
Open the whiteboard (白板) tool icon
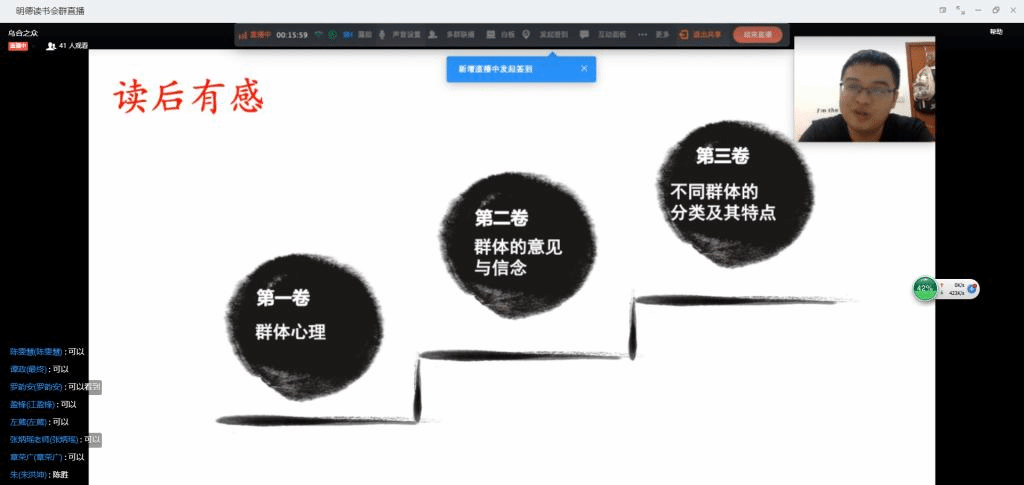(491, 34)
